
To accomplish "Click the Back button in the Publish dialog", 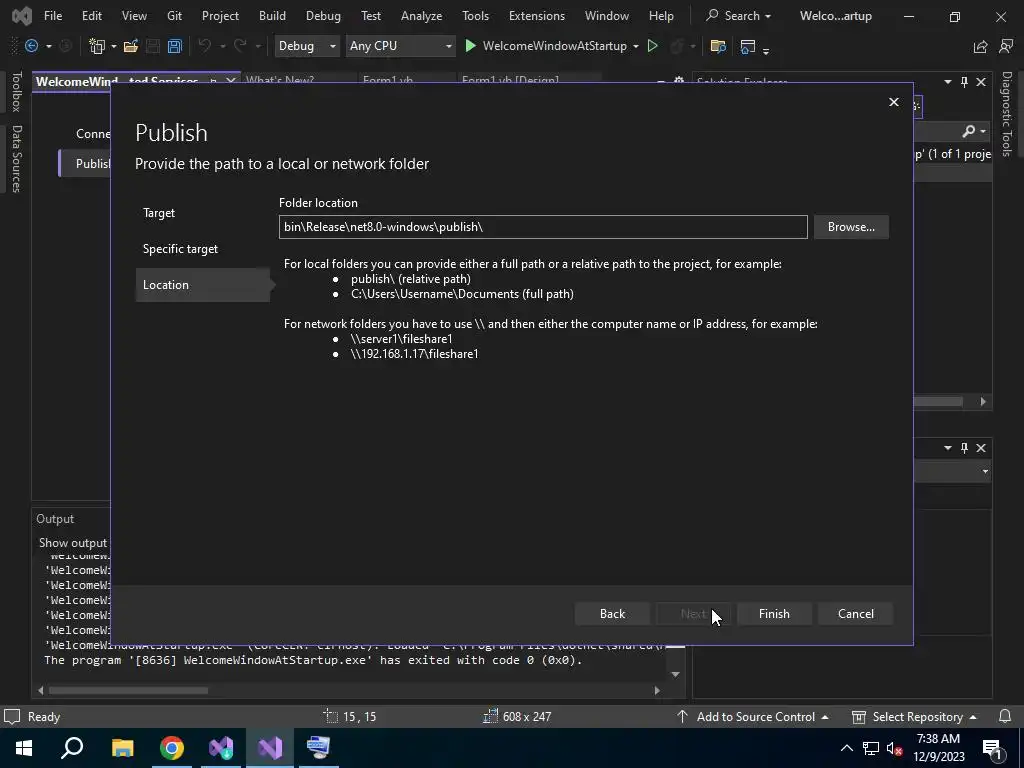I will pos(613,614).
